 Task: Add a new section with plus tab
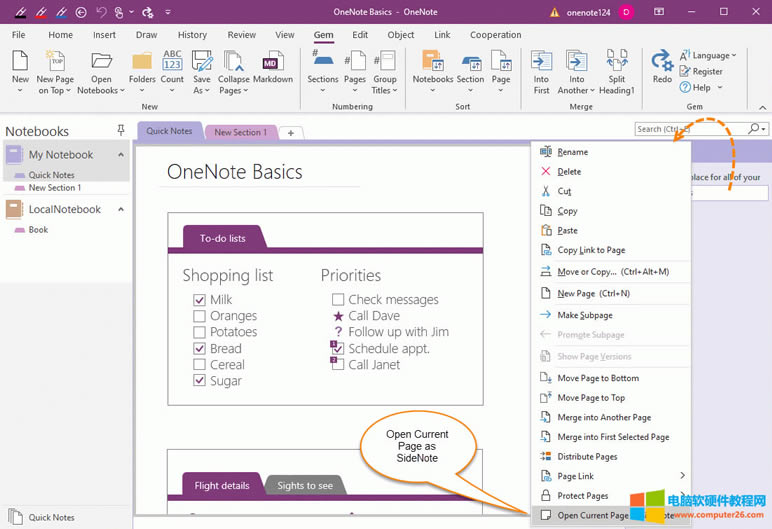coord(290,132)
